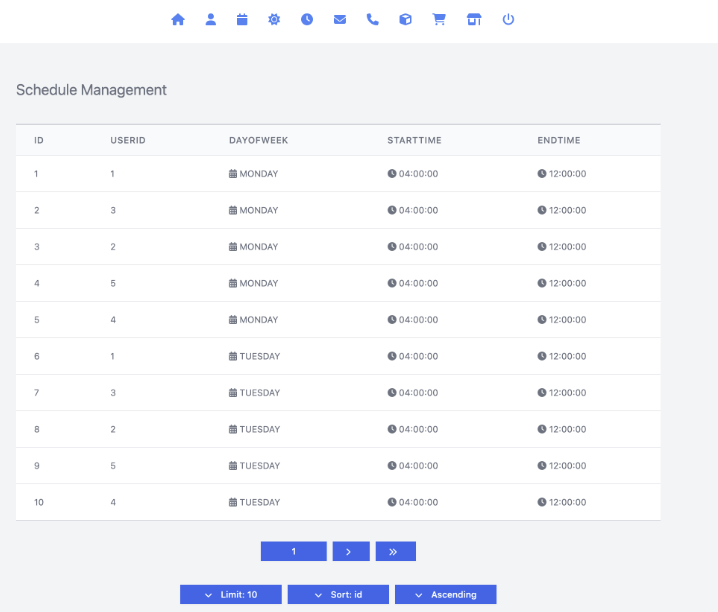Click page 1 pagination button
This screenshot has width=718, height=612.
[294, 551]
